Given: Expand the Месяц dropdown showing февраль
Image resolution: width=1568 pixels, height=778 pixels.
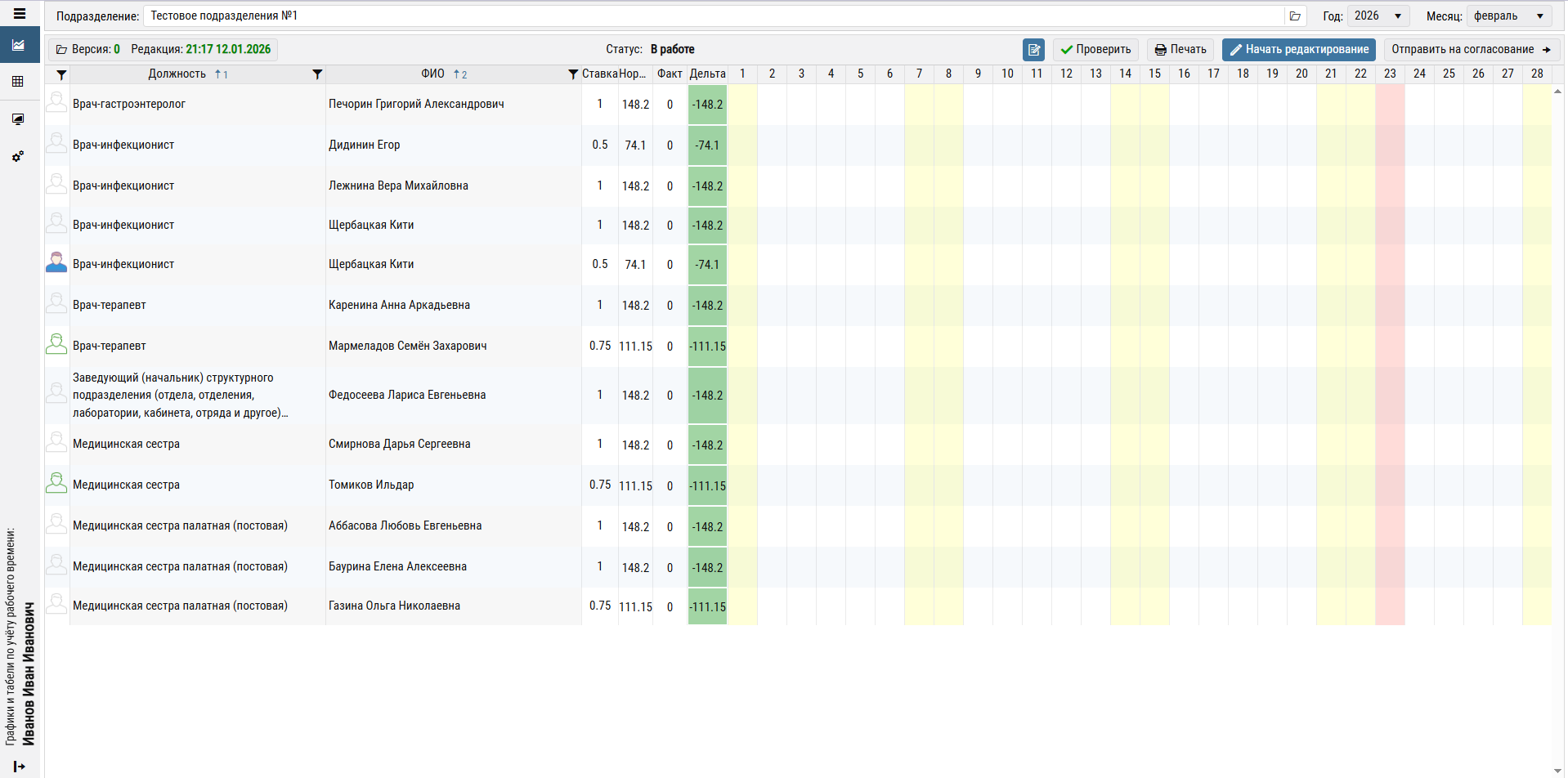Looking at the screenshot, I should (x=1508, y=16).
